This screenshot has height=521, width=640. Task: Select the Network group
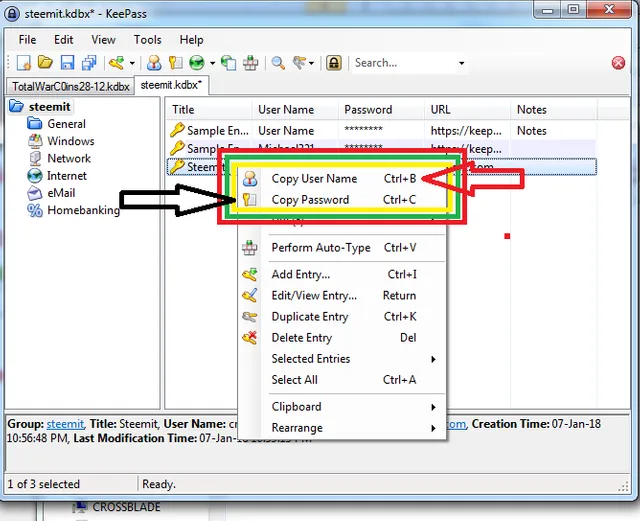[69, 158]
